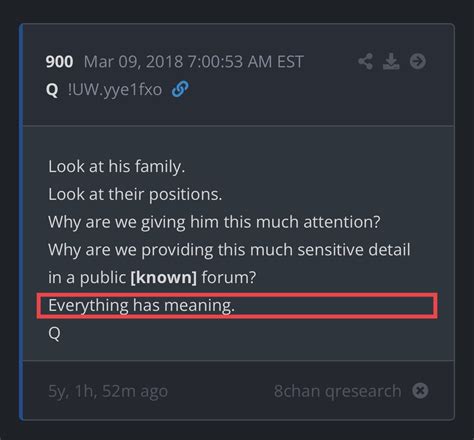This screenshot has width=474, height=440.
Task: Click the word forum? in post body
Action: click(229, 277)
